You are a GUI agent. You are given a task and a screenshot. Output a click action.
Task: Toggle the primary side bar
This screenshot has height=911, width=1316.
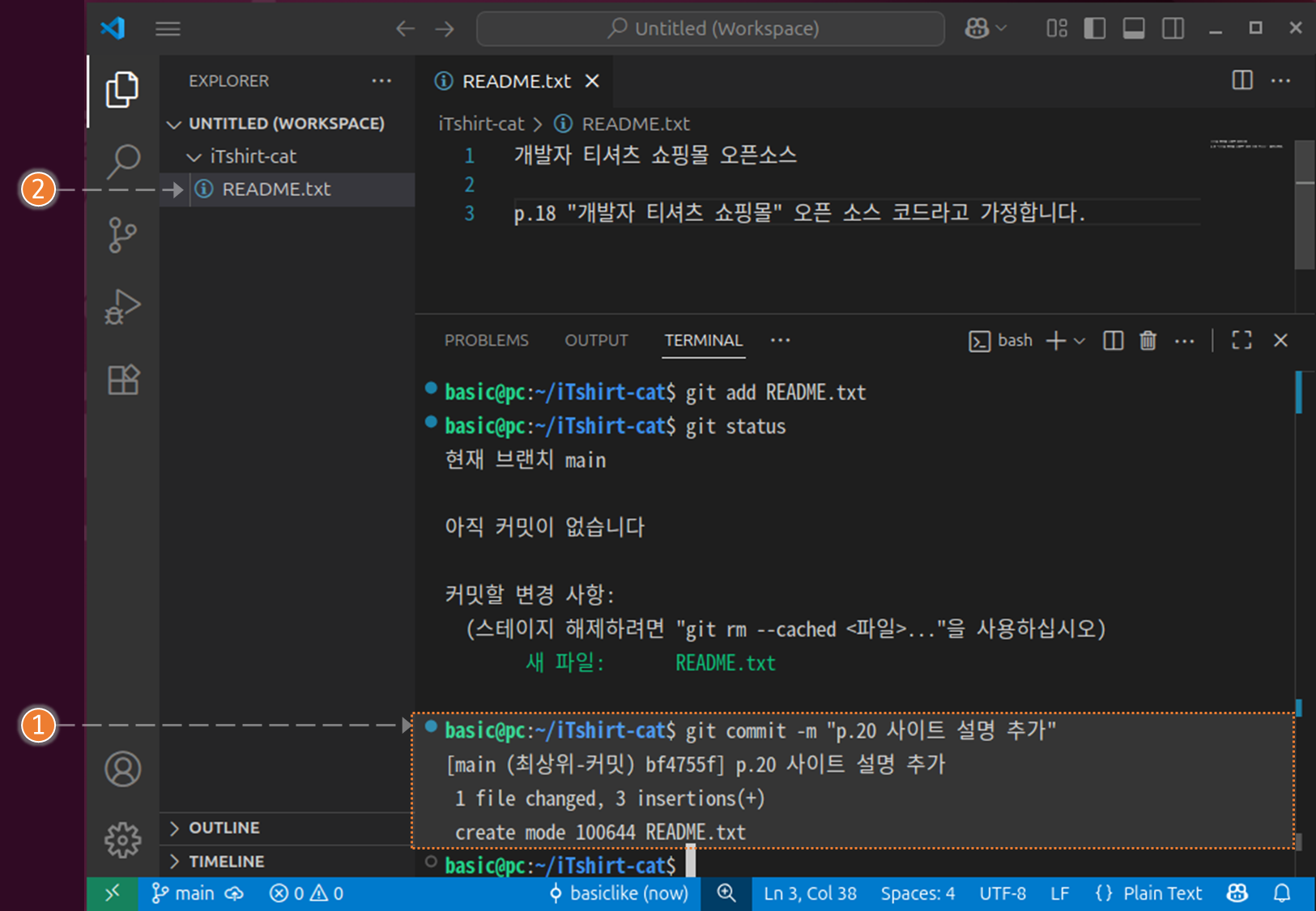[x=1095, y=28]
